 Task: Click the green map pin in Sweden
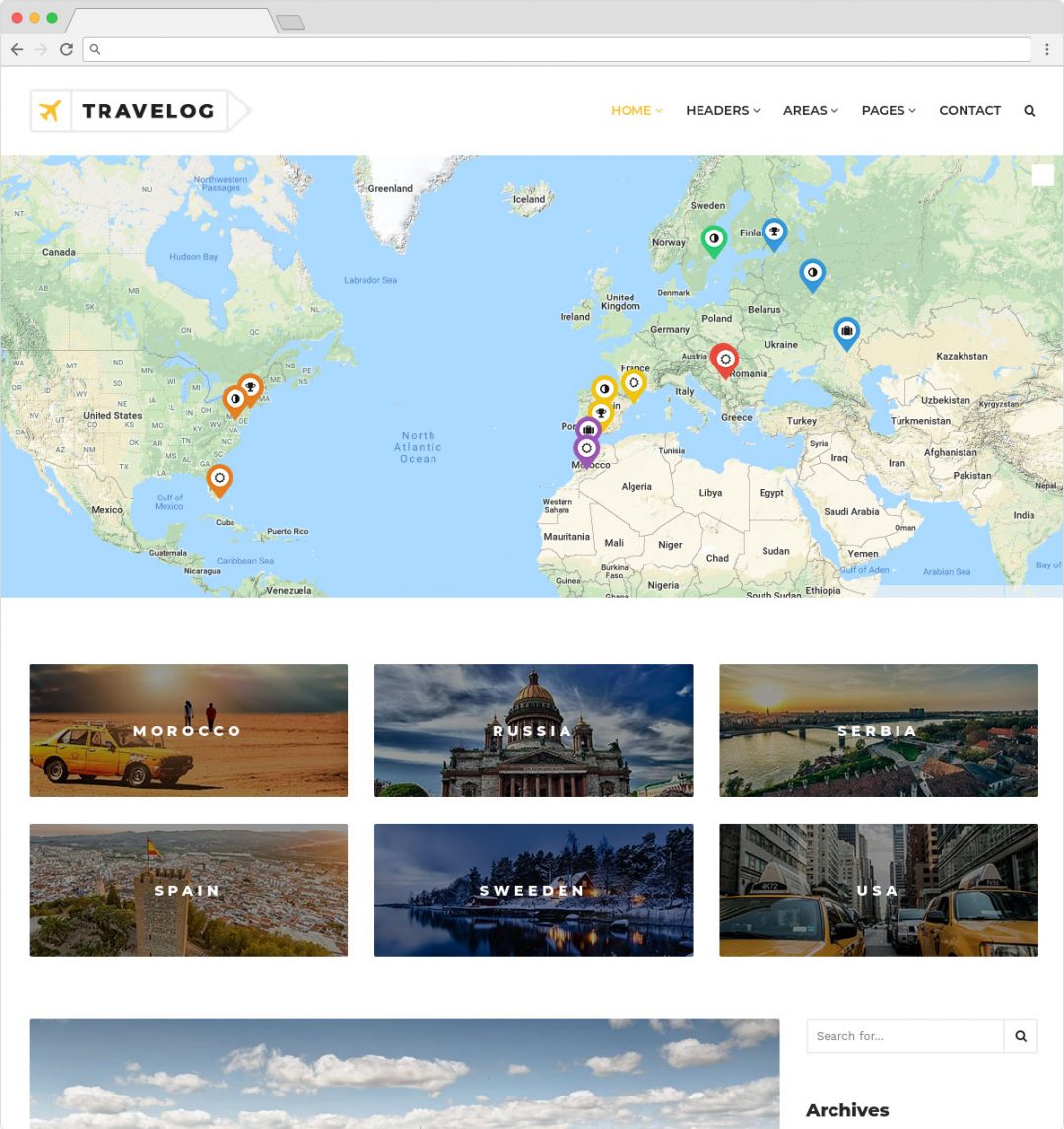[x=713, y=239]
